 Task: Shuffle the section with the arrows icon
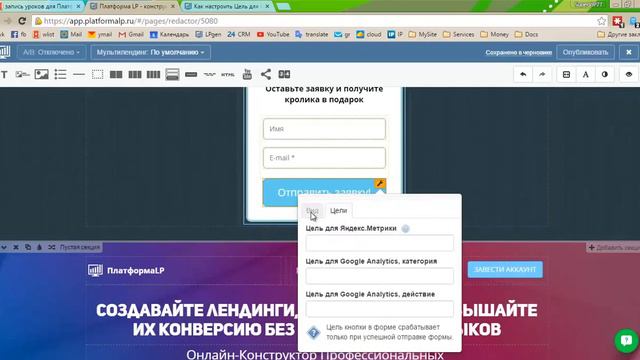(x=51, y=247)
